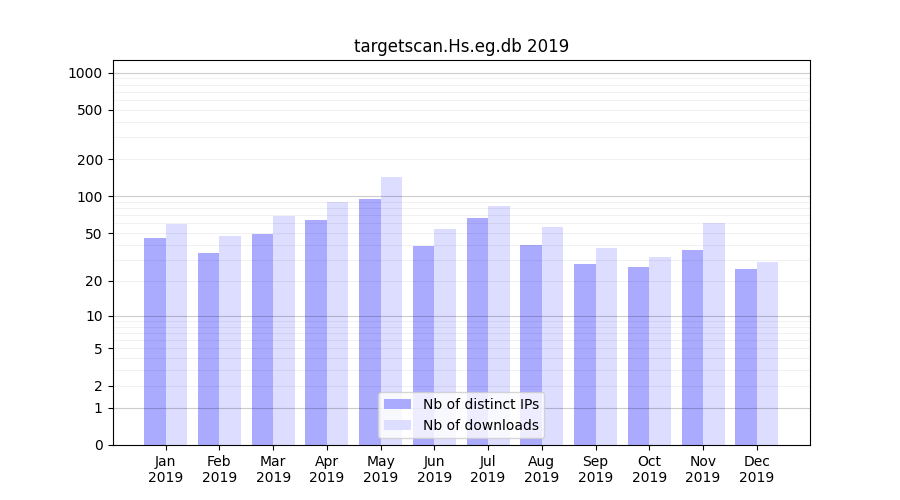Click the Apr 2019 x-axis label

(326, 469)
